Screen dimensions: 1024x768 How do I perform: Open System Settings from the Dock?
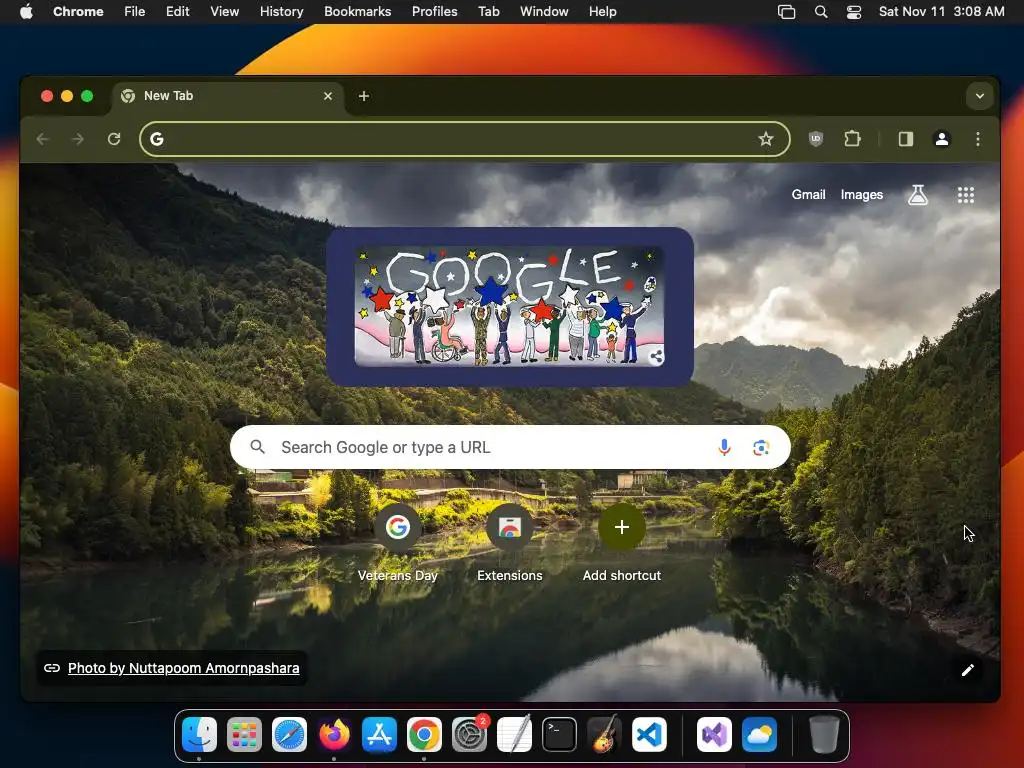click(x=470, y=735)
